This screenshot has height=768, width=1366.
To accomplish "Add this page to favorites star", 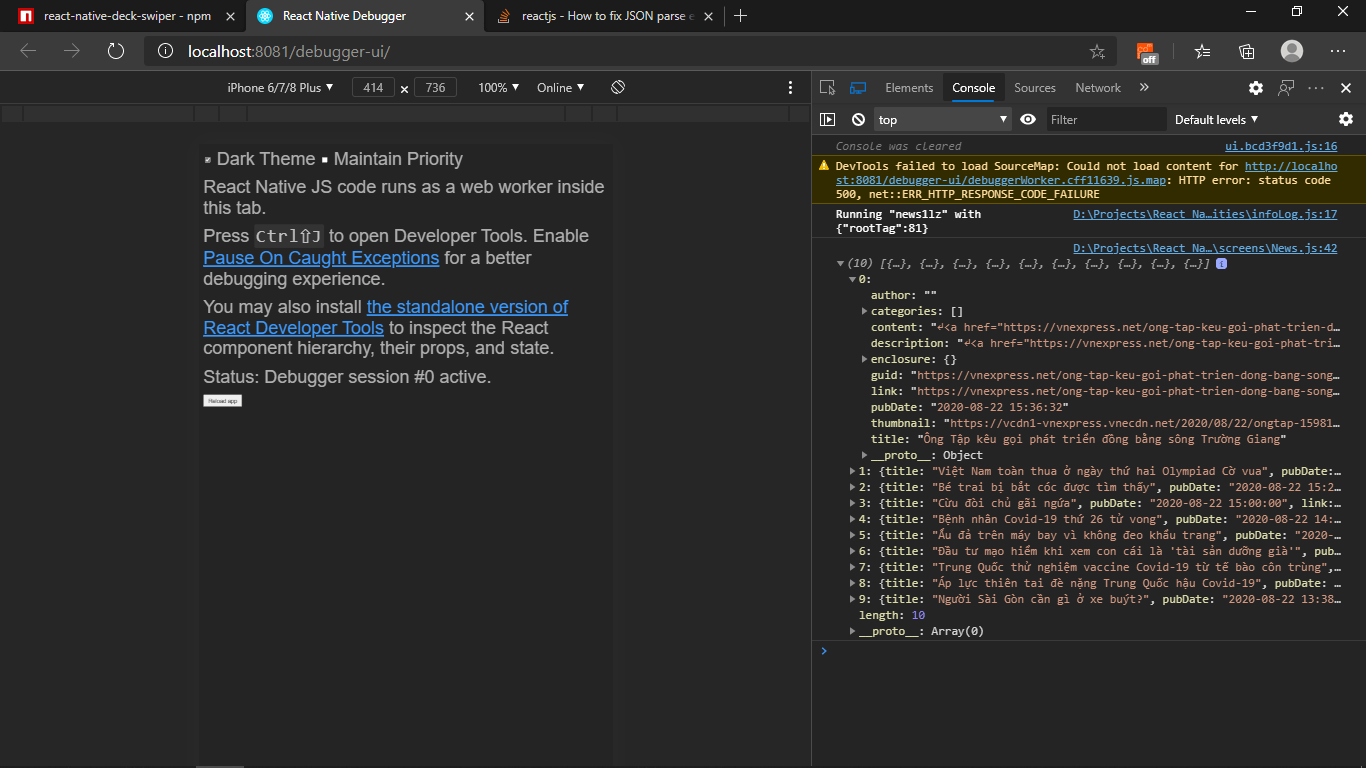I will pos(1097,51).
